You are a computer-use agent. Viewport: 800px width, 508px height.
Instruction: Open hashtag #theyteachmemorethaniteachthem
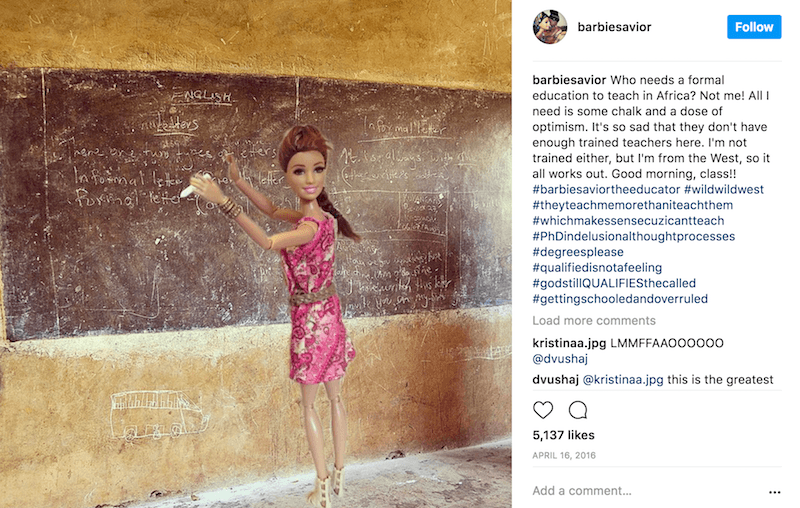(x=633, y=205)
